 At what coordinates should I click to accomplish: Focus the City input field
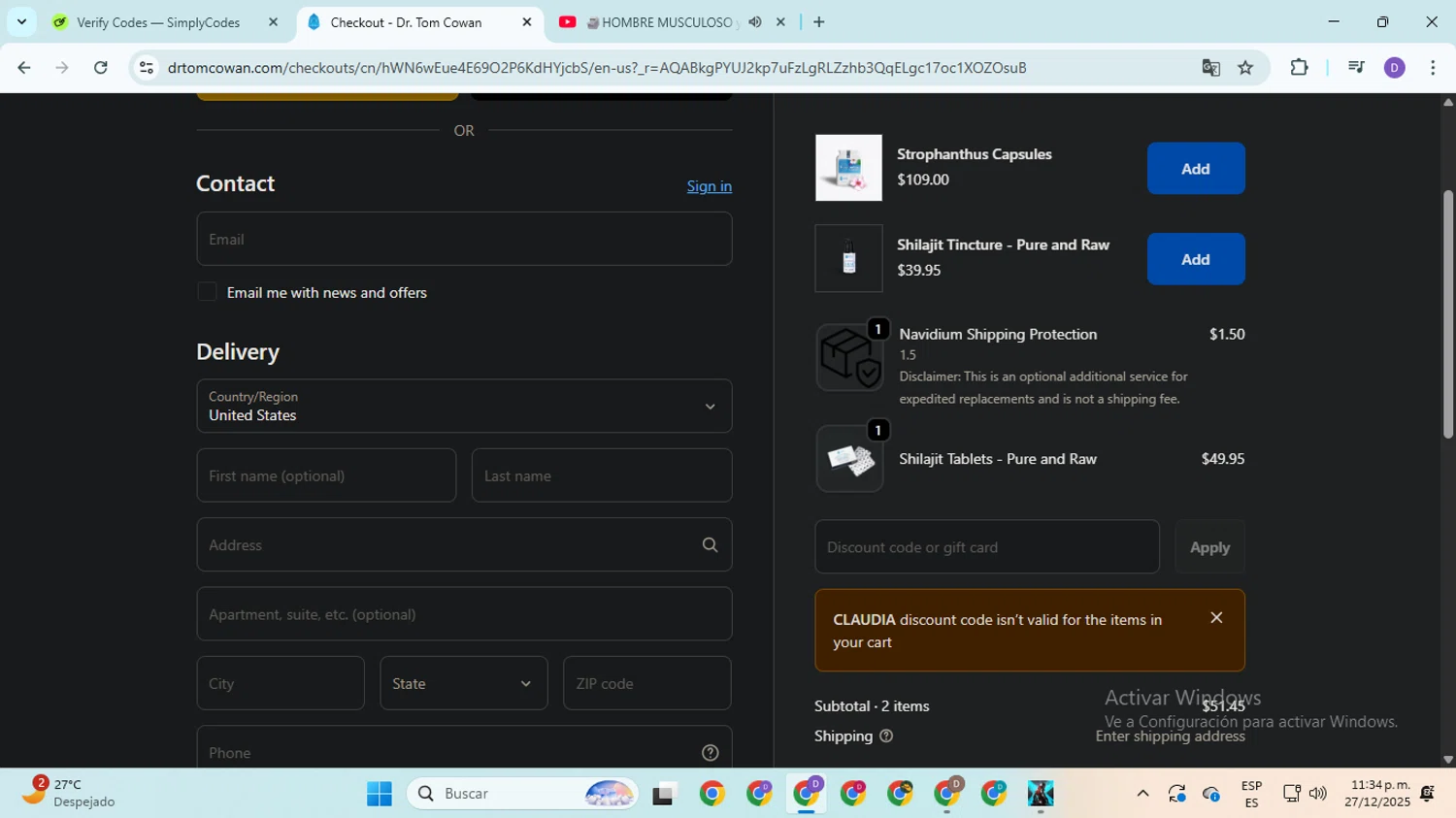pos(281,683)
